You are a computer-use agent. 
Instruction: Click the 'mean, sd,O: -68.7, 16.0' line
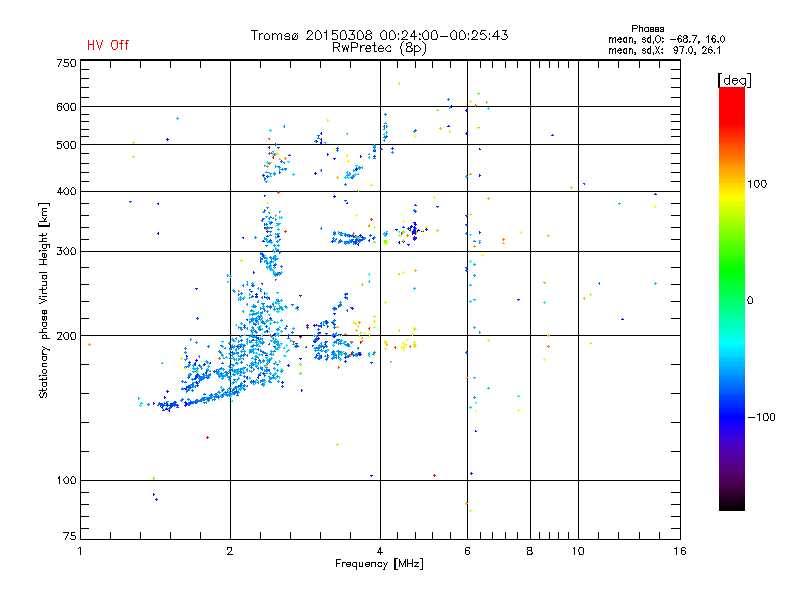click(x=666, y=39)
